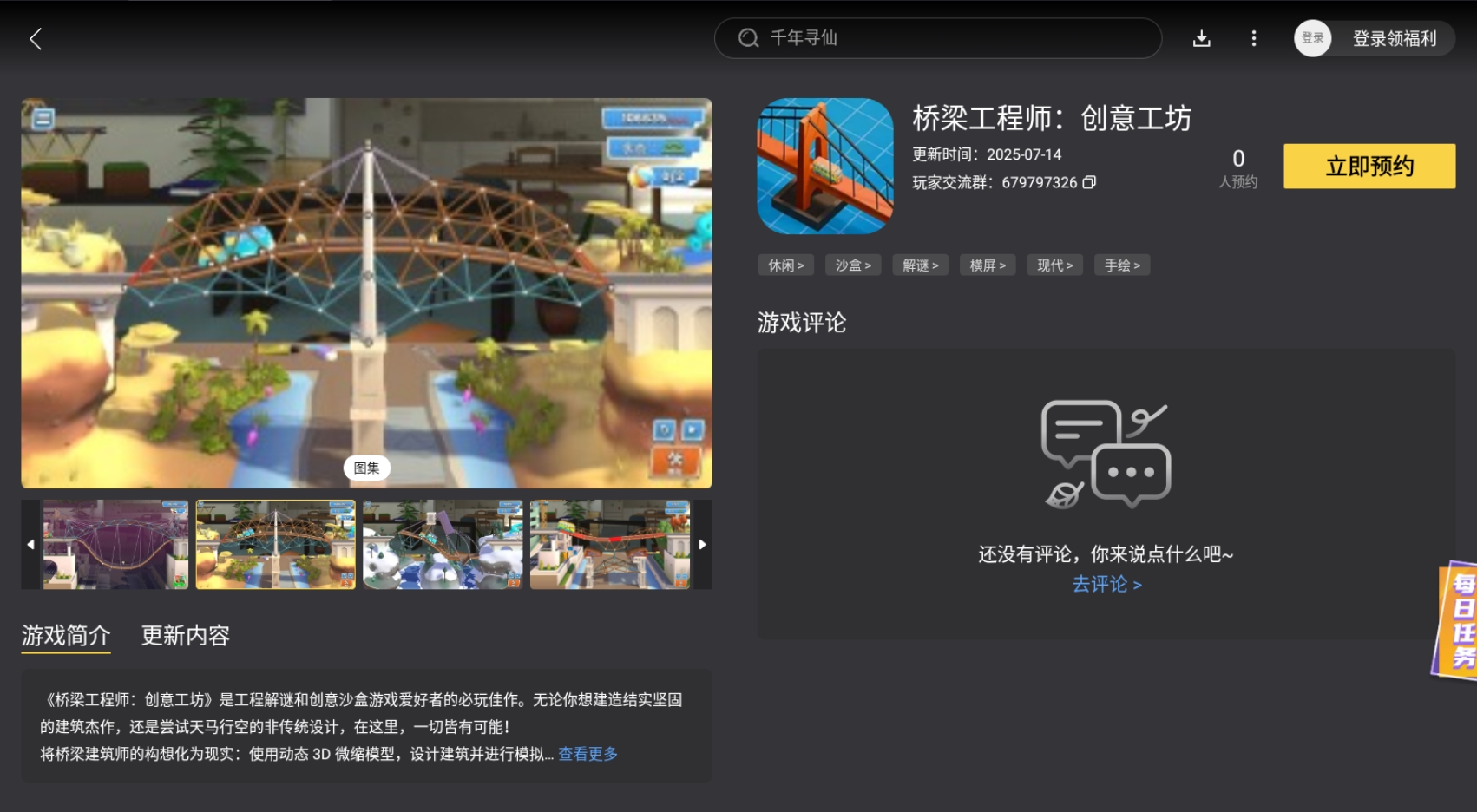The image size is (1477, 812).
Task: Go back using the top-left arrow
Action: coord(36,38)
